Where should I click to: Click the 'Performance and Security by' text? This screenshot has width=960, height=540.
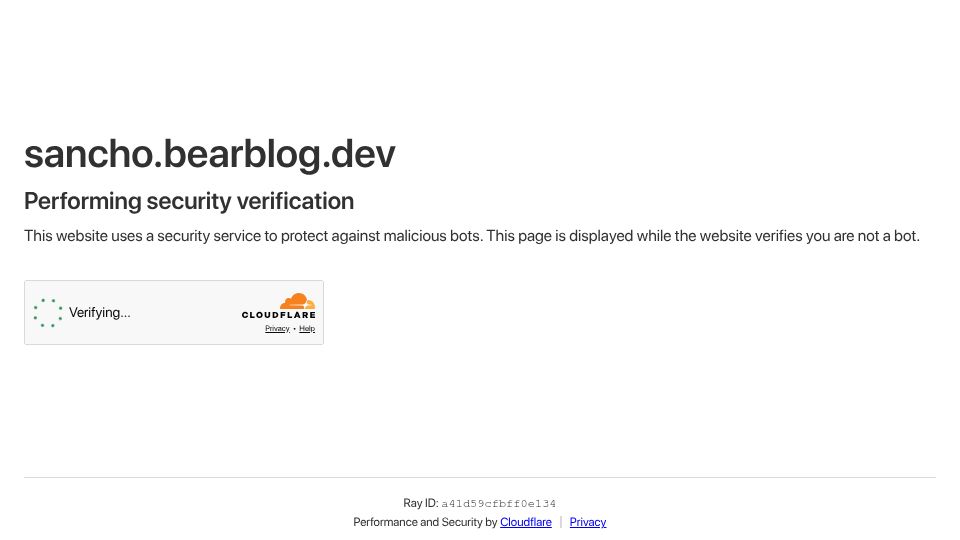425,522
